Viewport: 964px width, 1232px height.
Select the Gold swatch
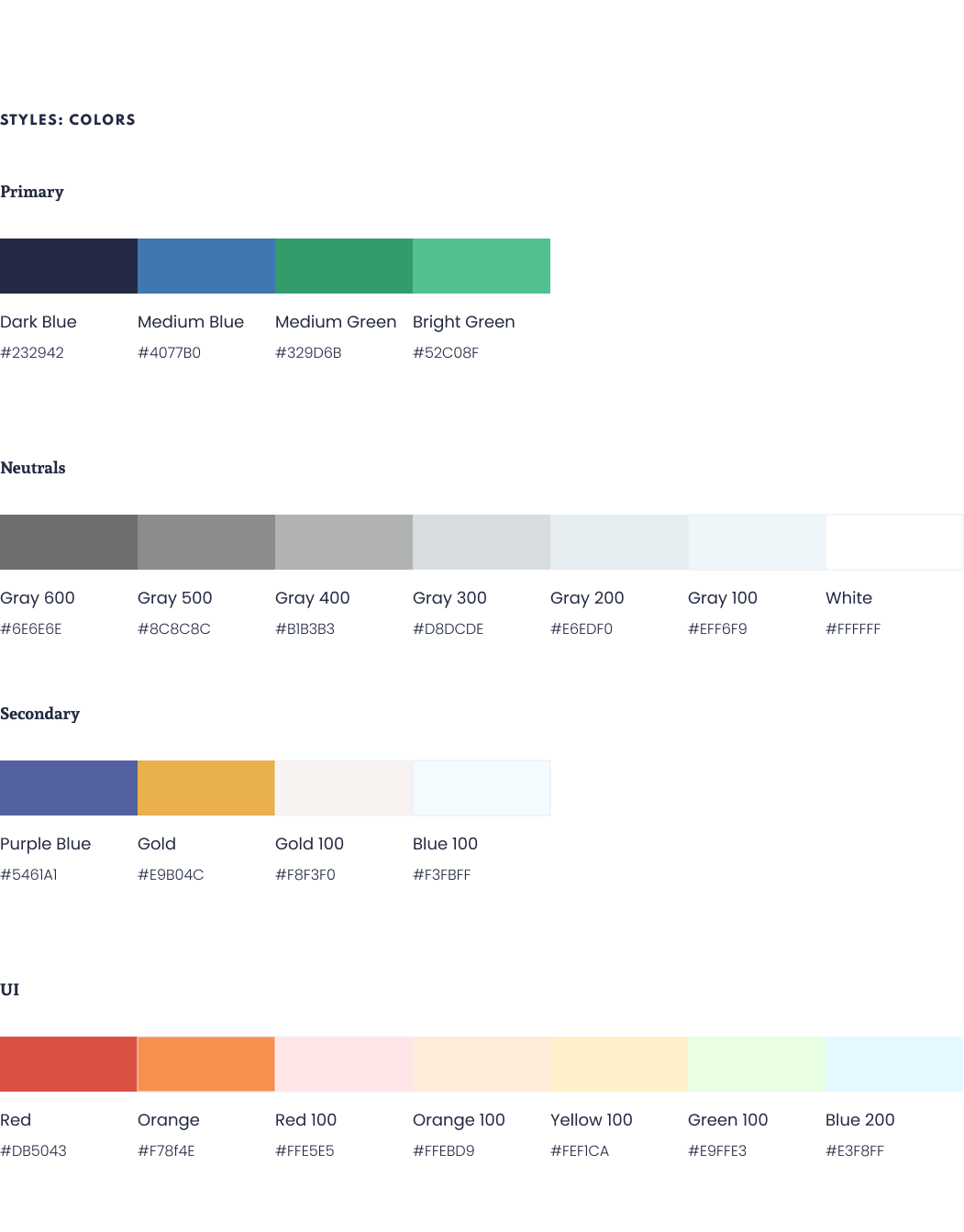pos(205,787)
